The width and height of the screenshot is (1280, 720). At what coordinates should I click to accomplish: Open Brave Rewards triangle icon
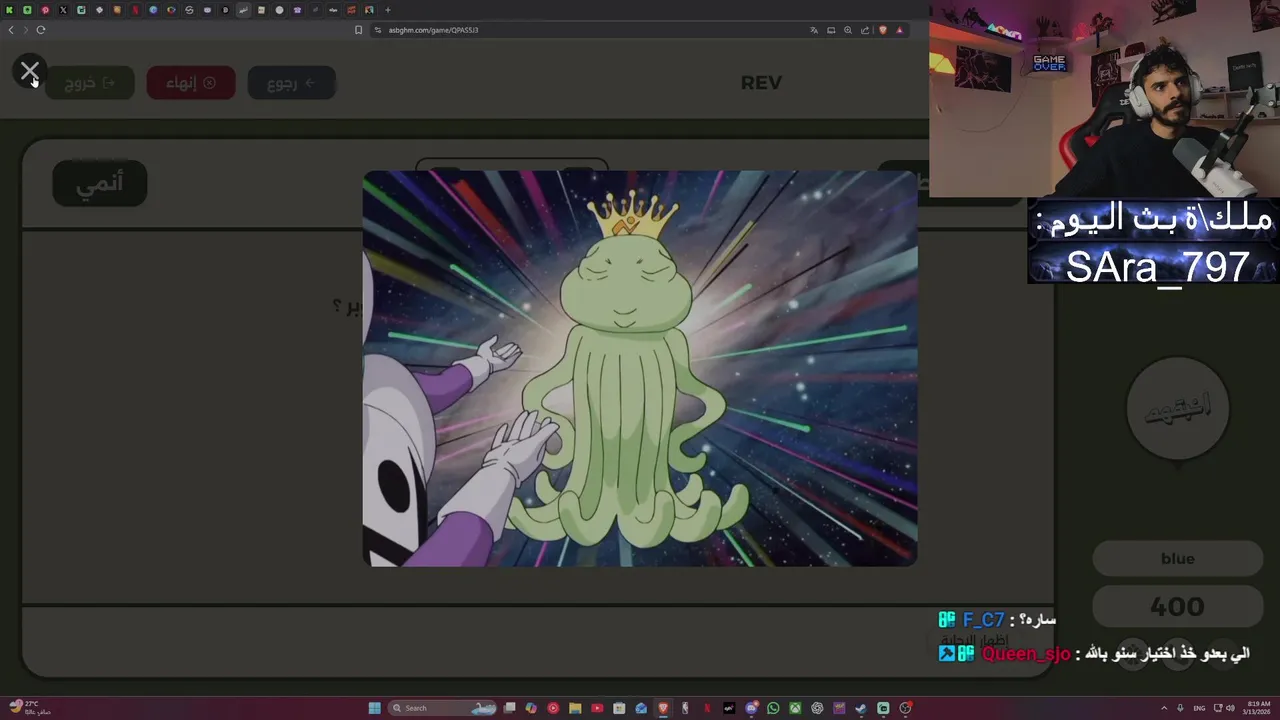pyautogui.click(x=900, y=30)
